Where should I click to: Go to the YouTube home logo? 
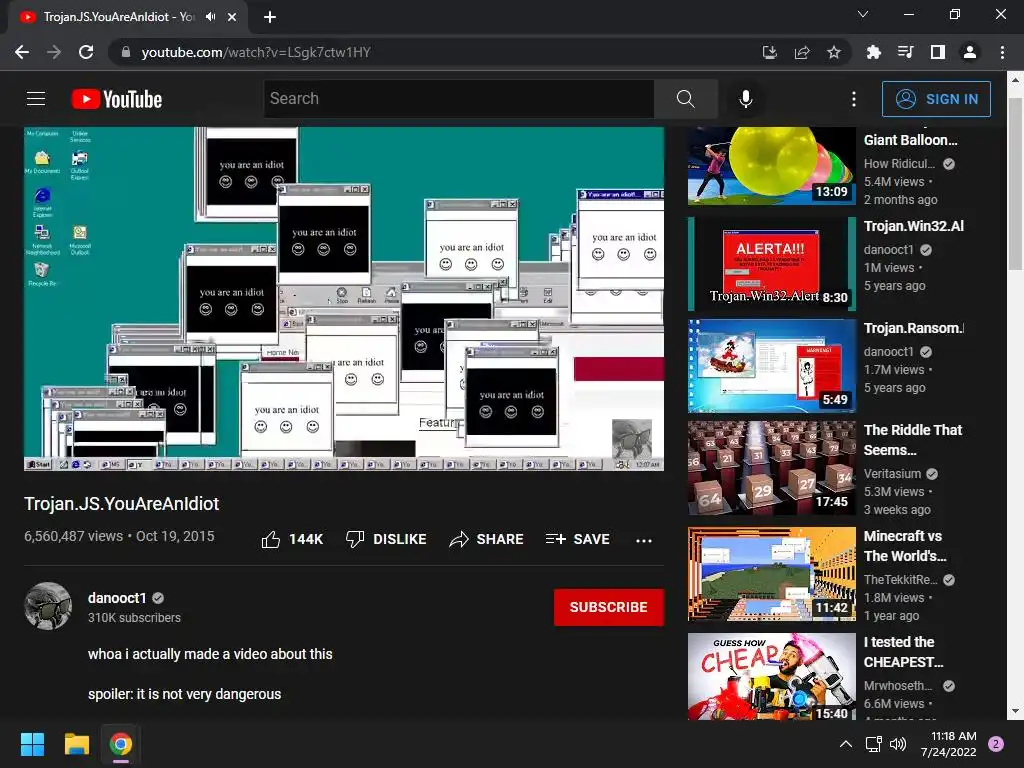(x=117, y=99)
